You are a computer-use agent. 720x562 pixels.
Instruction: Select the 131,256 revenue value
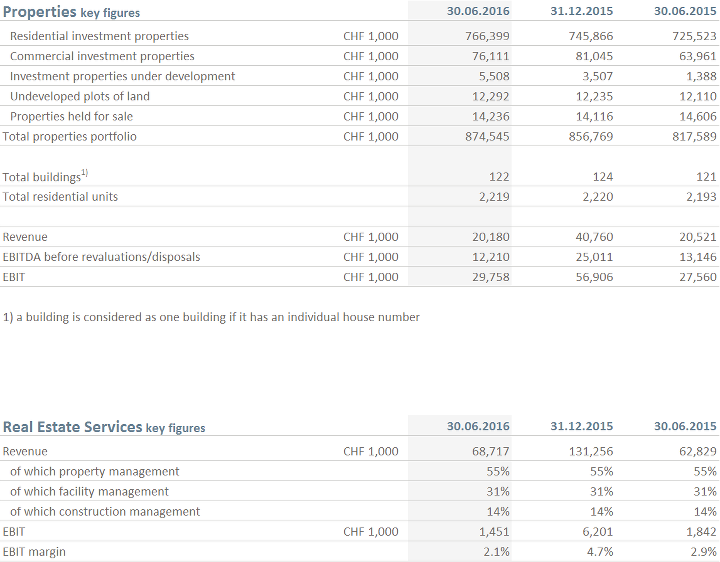click(x=590, y=451)
